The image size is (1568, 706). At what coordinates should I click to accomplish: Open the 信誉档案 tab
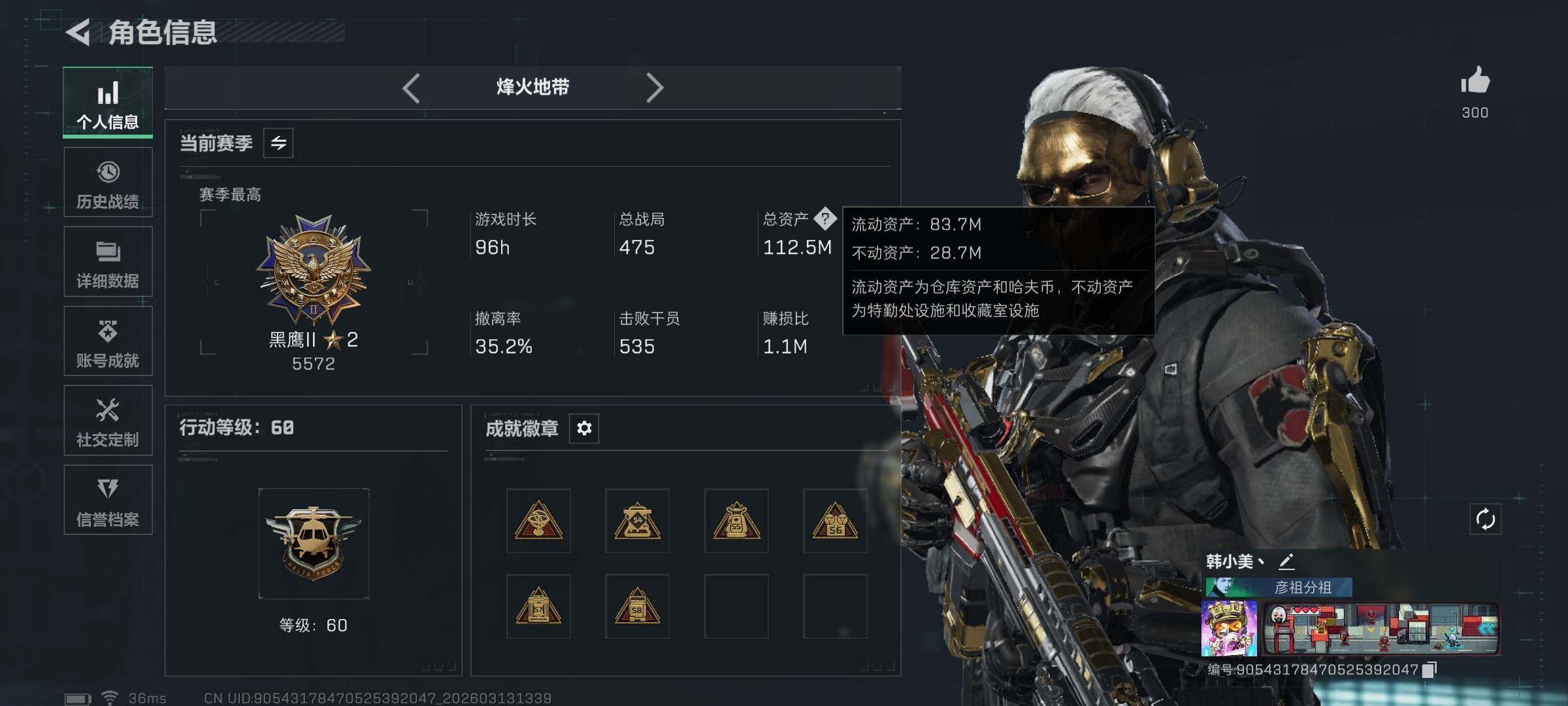108,500
